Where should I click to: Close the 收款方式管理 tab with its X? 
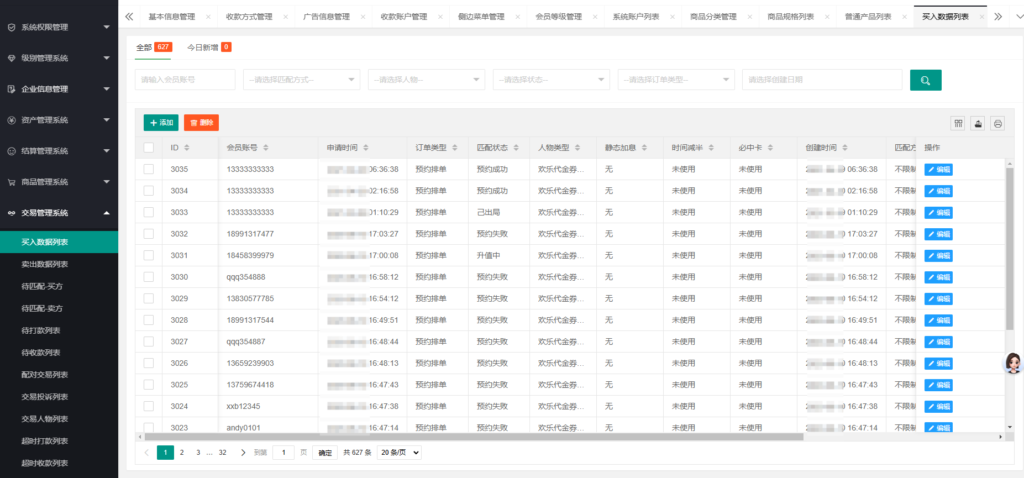click(x=285, y=16)
